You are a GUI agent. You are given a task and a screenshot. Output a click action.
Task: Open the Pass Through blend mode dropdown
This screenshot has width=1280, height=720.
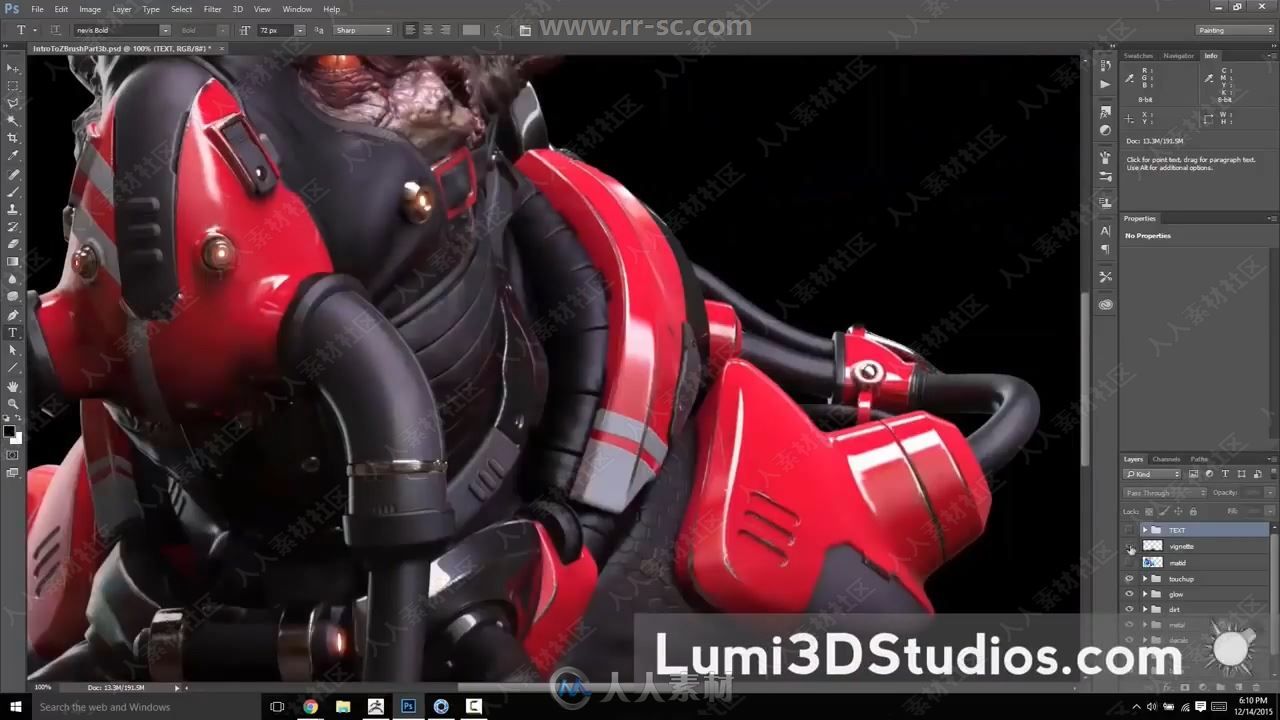click(x=1165, y=493)
